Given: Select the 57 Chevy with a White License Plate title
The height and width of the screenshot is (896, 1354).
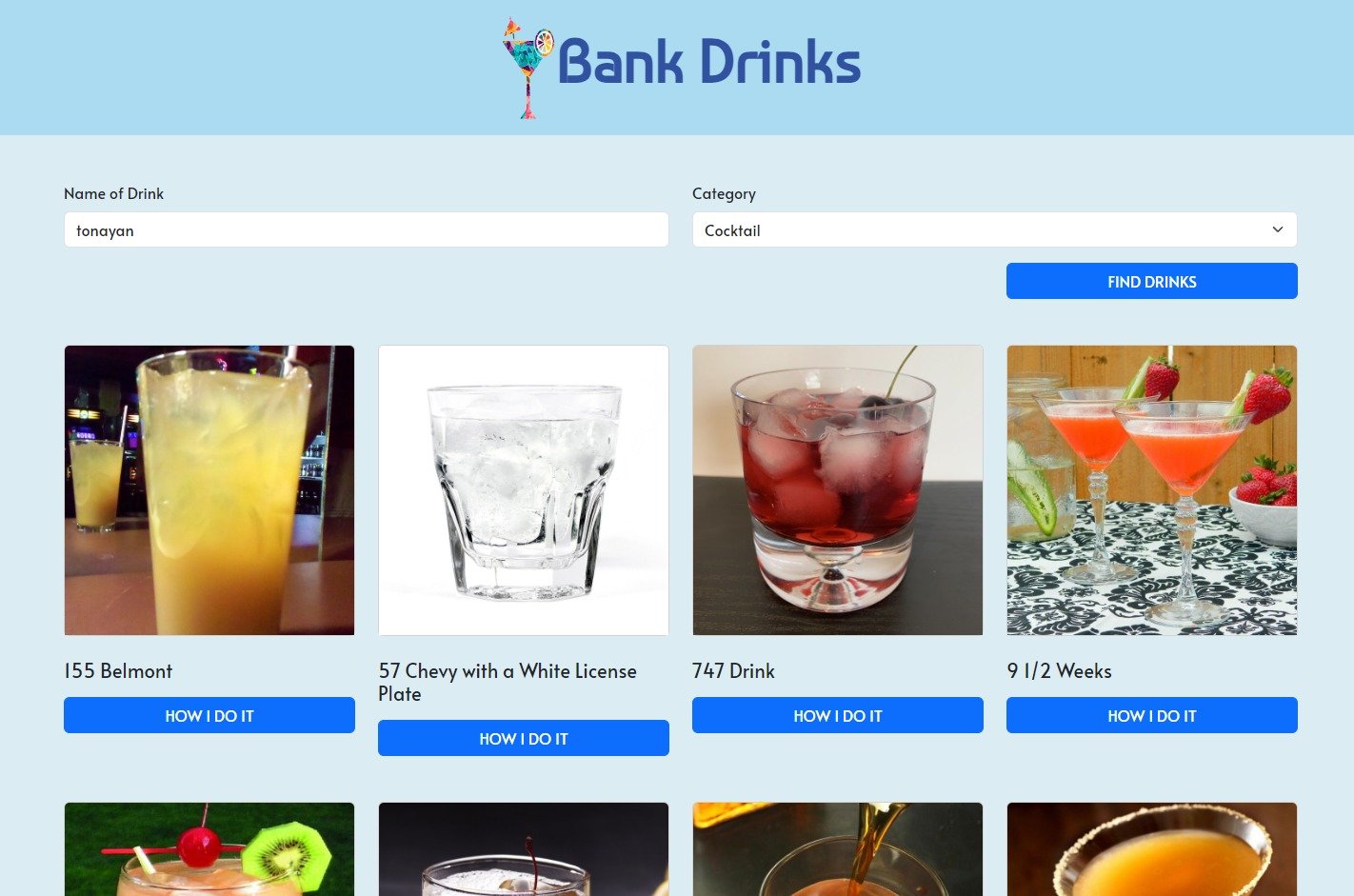Looking at the screenshot, I should [x=508, y=682].
